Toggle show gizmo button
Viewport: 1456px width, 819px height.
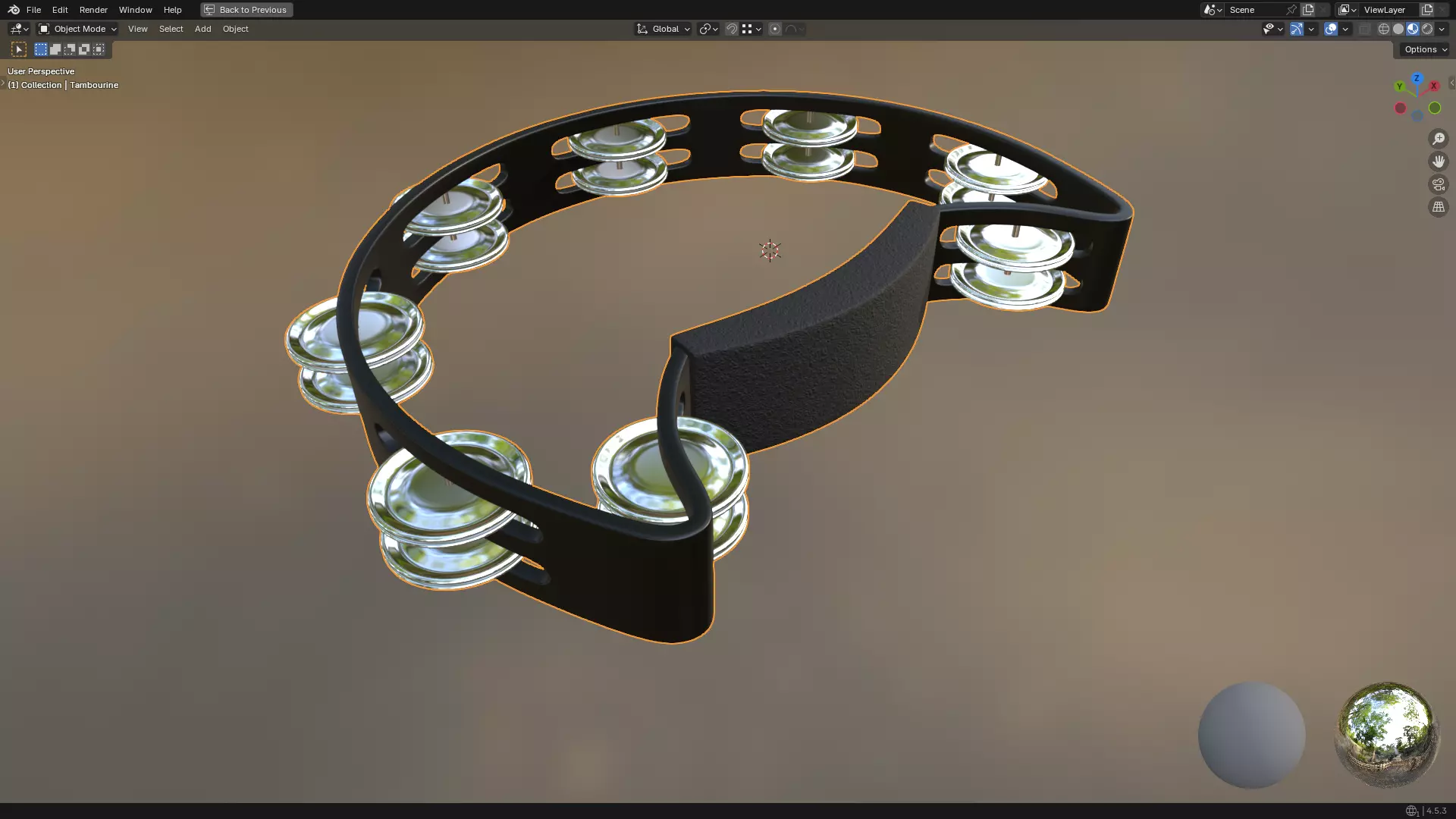point(1297,29)
